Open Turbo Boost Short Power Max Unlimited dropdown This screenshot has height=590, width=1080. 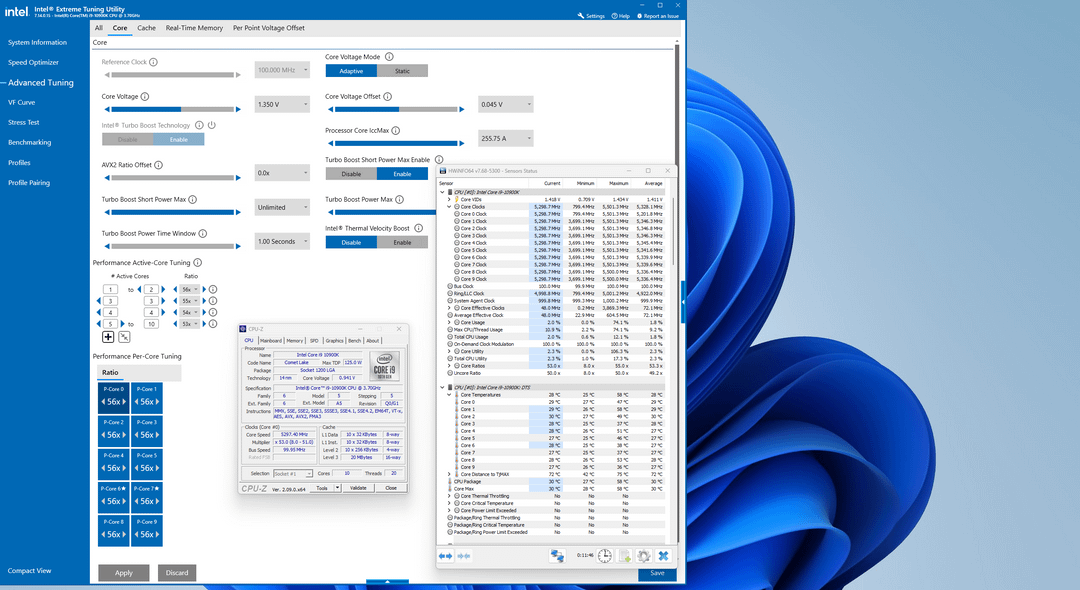282,207
